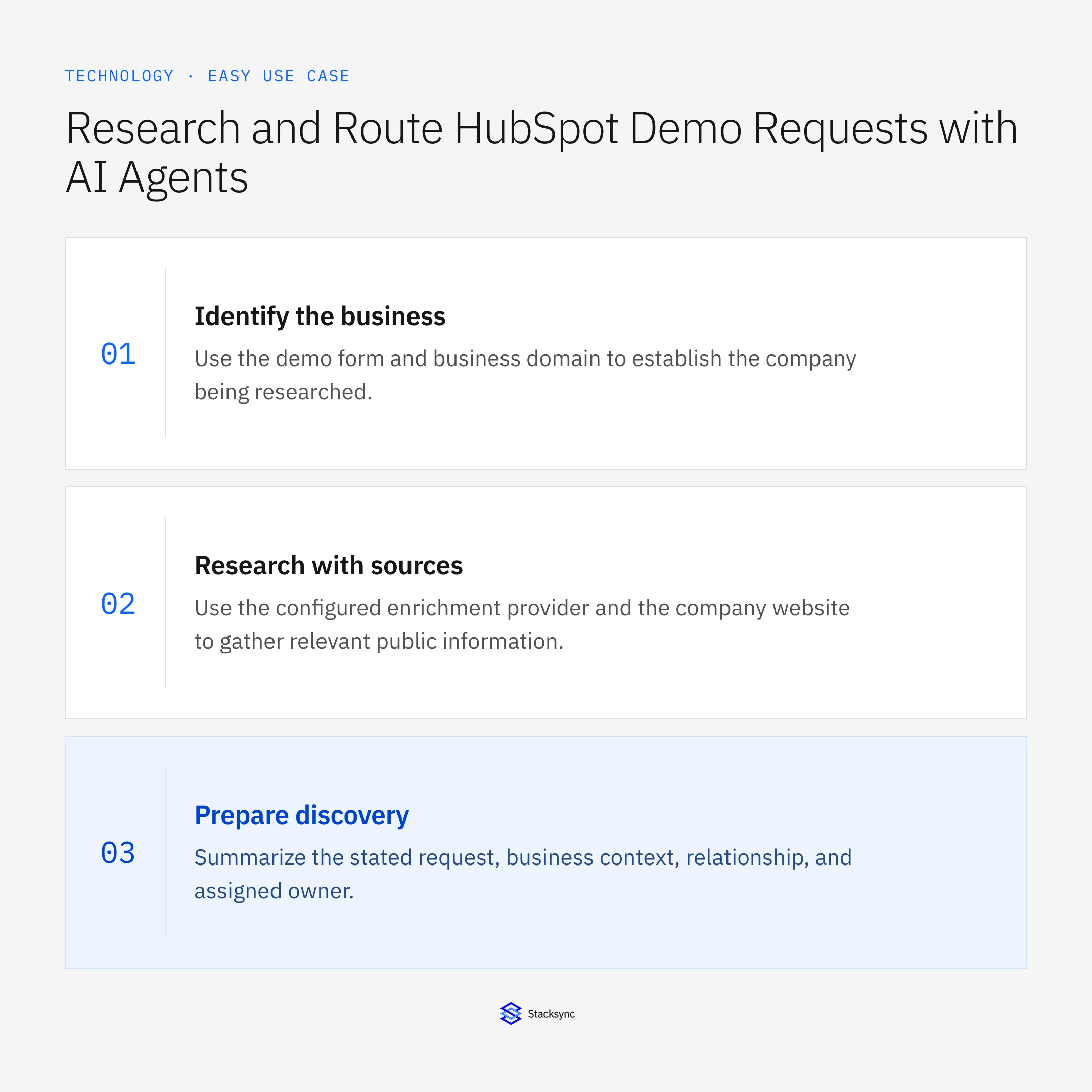
Task: Click the Stacksync brand name text
Action: pyautogui.click(x=551, y=1014)
